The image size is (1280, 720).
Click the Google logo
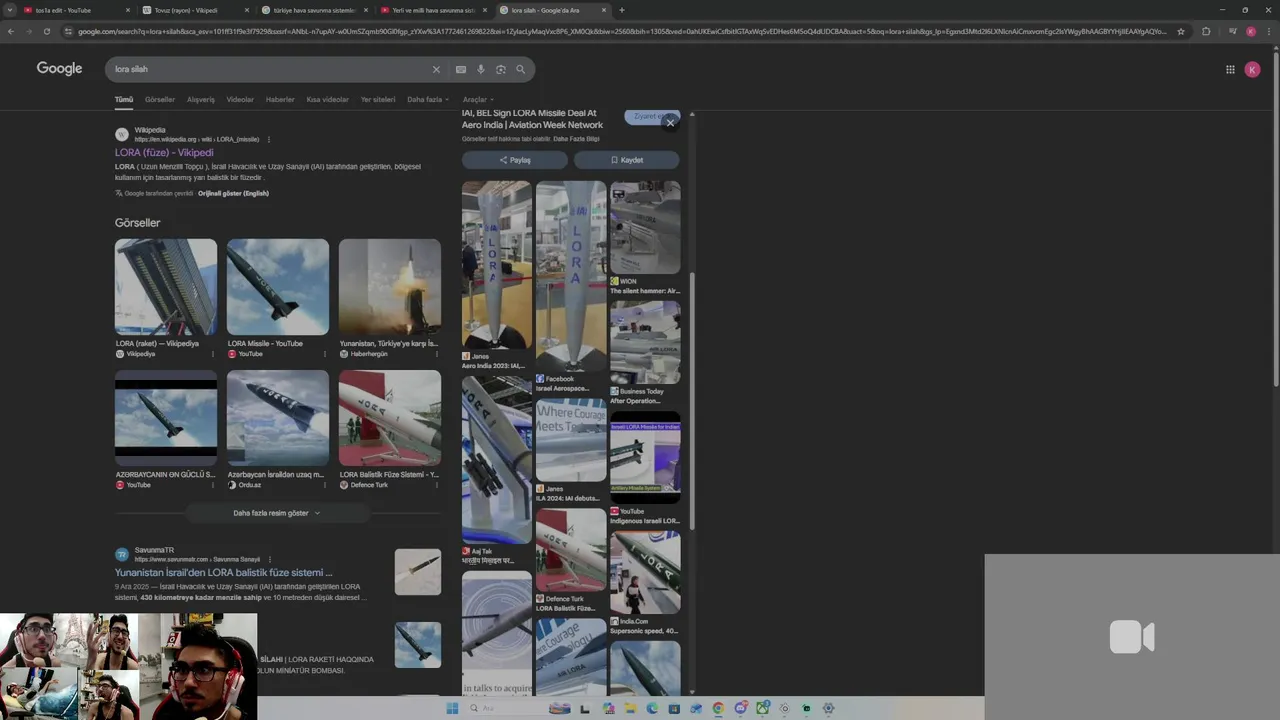(x=59, y=68)
